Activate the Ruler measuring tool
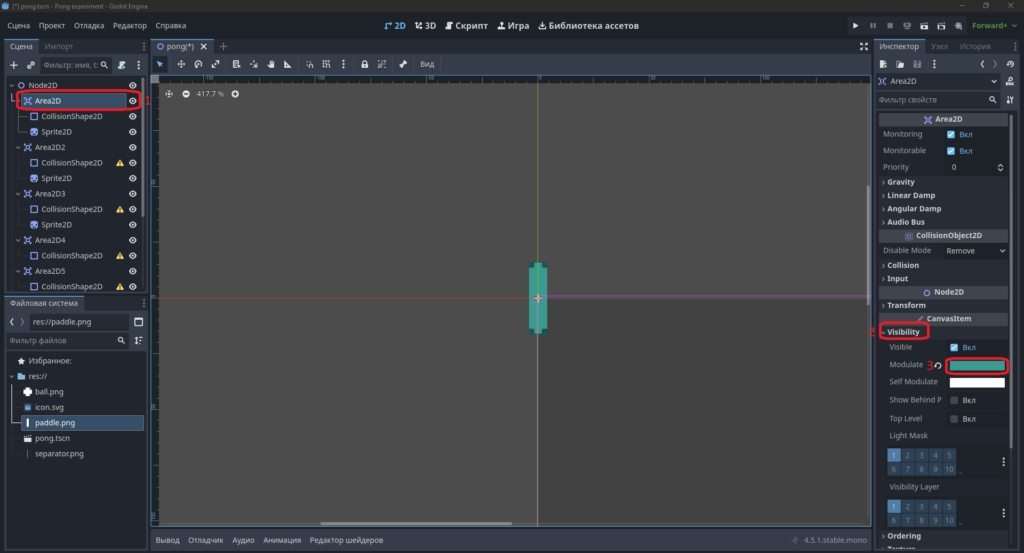This screenshot has height=553, width=1024. click(x=287, y=64)
